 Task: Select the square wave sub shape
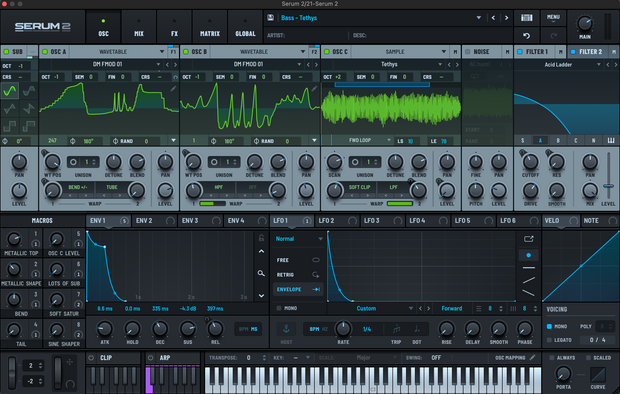click(9, 126)
